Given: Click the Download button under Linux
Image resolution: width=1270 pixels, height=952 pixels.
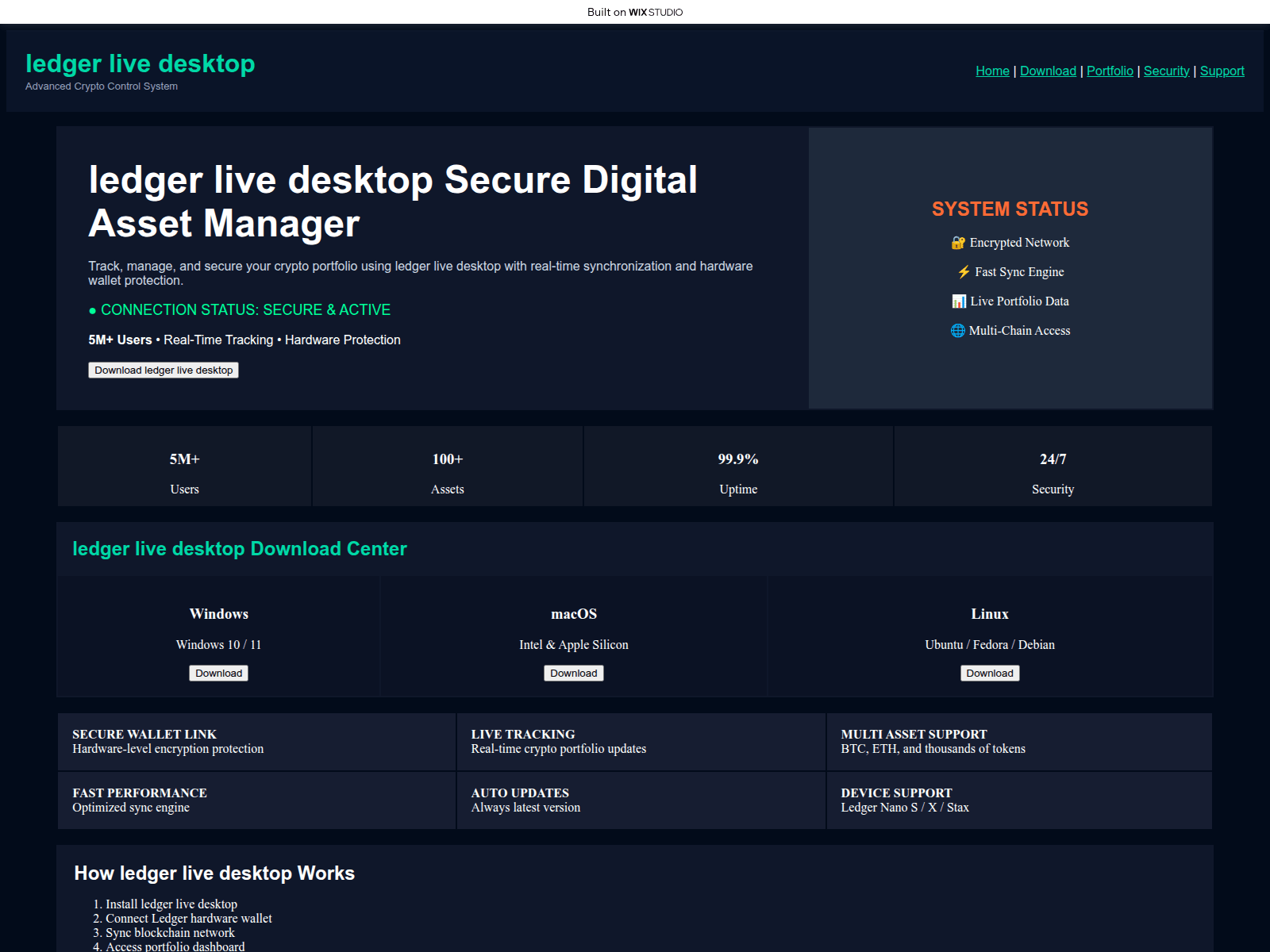Looking at the screenshot, I should coord(990,674).
